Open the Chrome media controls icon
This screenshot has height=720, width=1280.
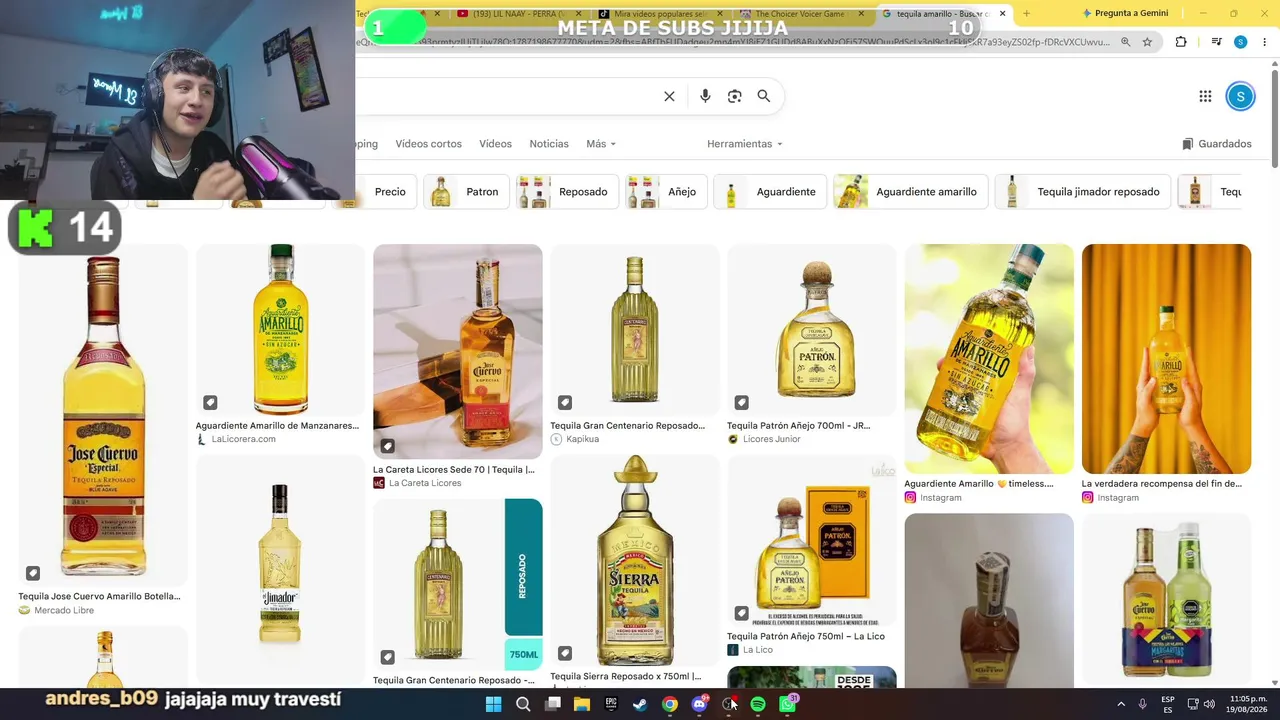pos(1216,42)
